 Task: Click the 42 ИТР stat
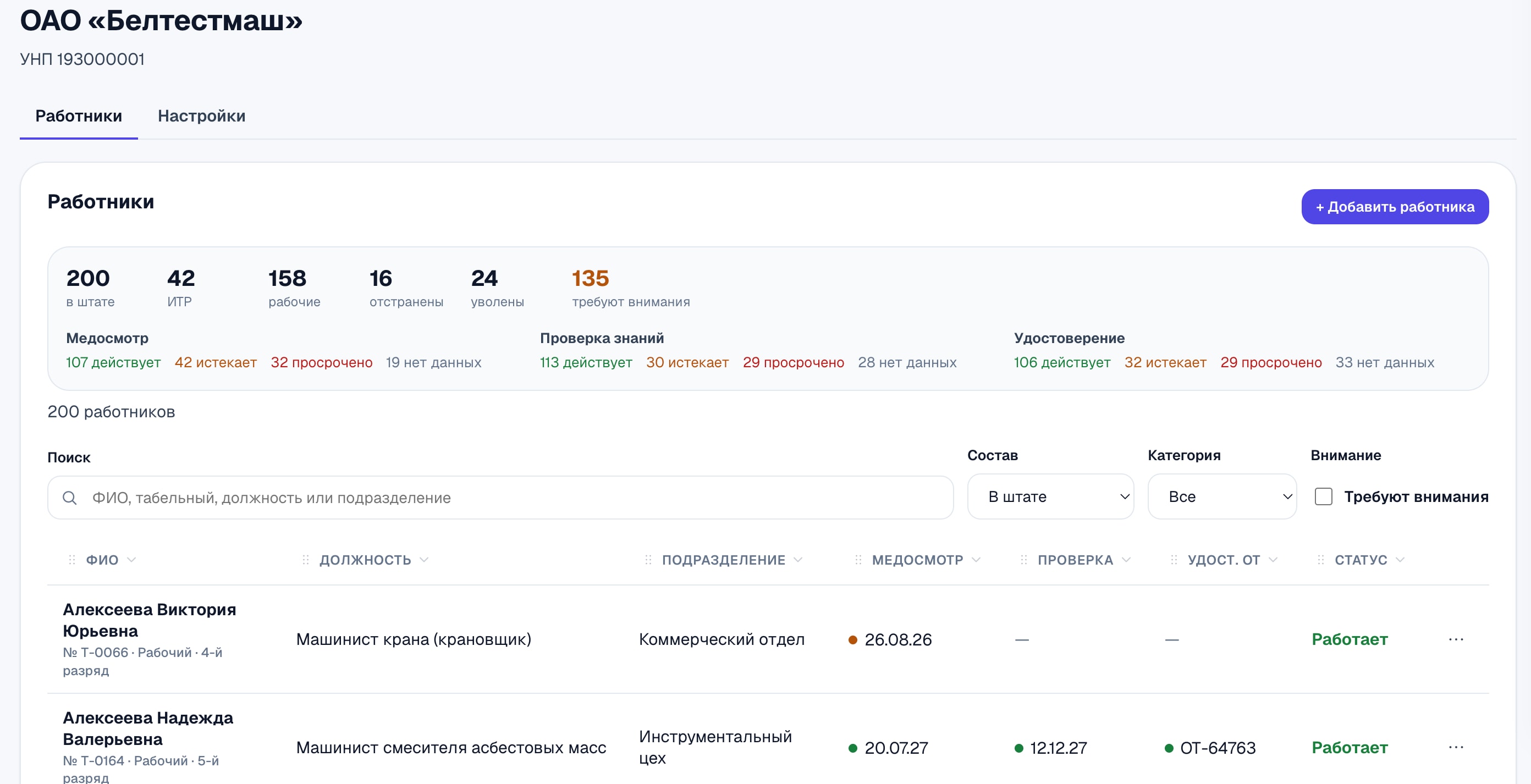181,288
